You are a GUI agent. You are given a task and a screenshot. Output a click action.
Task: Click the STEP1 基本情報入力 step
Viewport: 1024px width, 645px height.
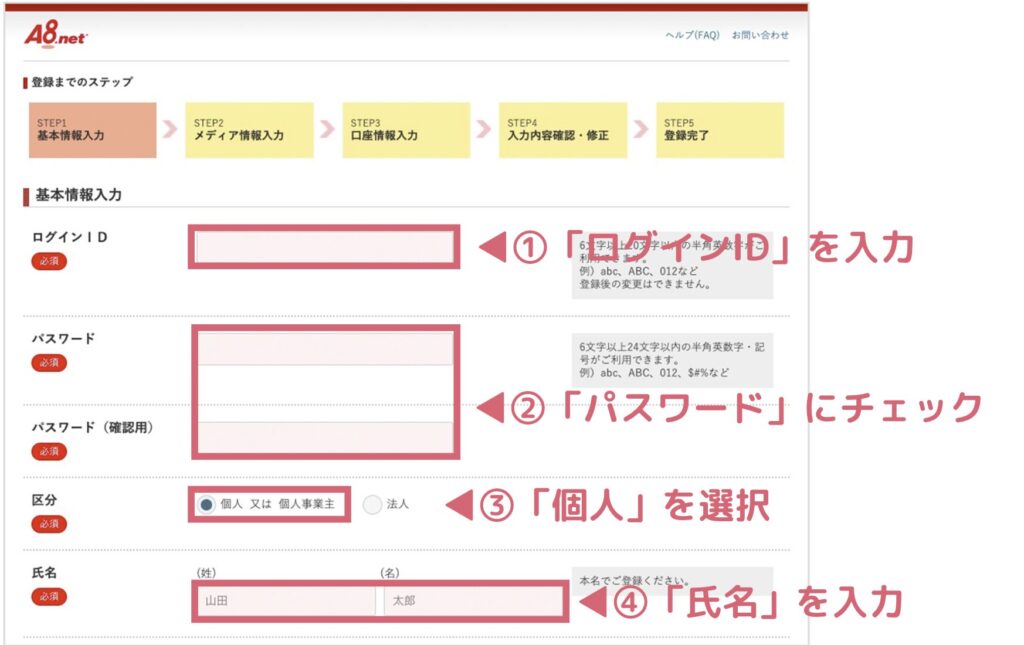click(92, 130)
